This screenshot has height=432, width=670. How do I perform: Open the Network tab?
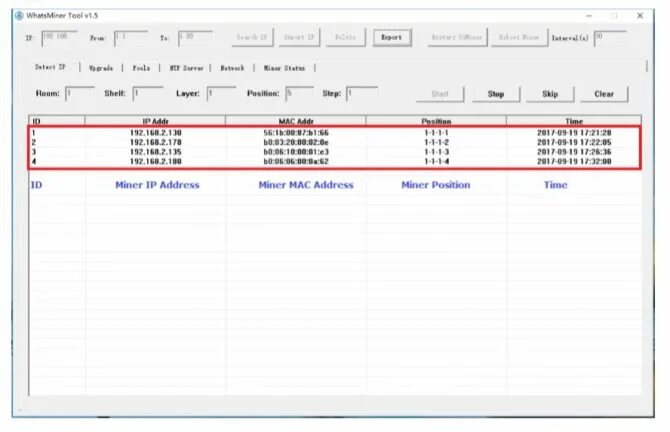(x=232, y=68)
